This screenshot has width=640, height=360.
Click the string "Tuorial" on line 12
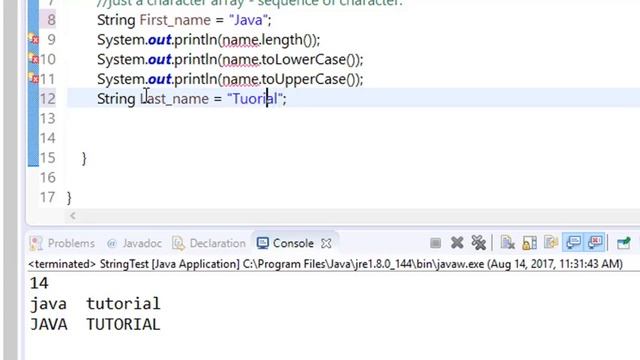255,99
